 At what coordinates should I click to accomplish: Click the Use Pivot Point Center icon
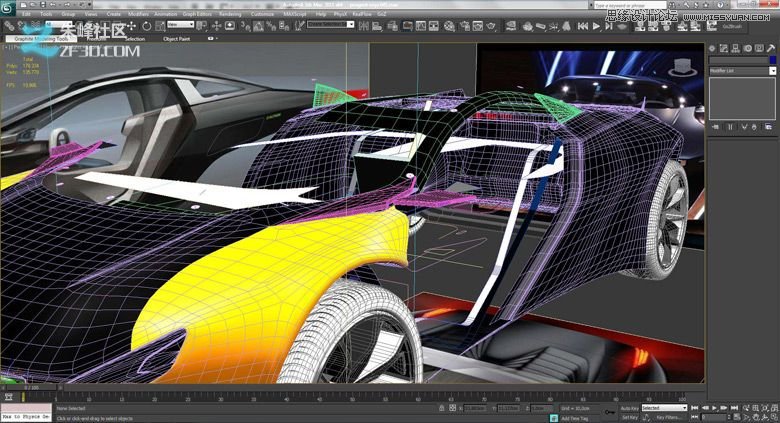pos(201,25)
